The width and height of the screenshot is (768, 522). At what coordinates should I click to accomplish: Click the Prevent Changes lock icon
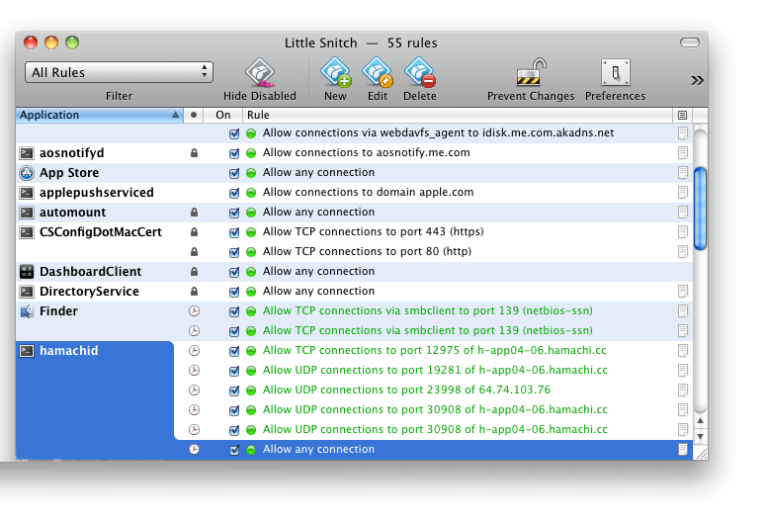(531, 72)
